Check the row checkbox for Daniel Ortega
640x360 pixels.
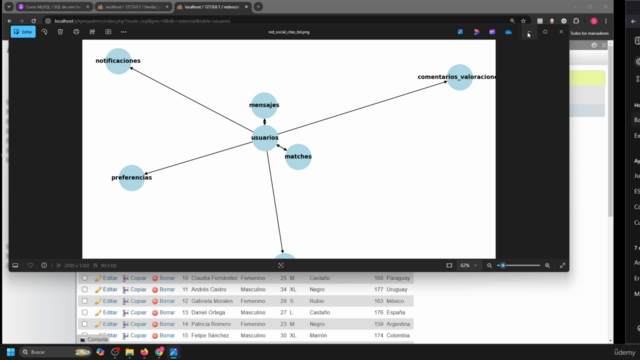pyautogui.click(x=84, y=312)
